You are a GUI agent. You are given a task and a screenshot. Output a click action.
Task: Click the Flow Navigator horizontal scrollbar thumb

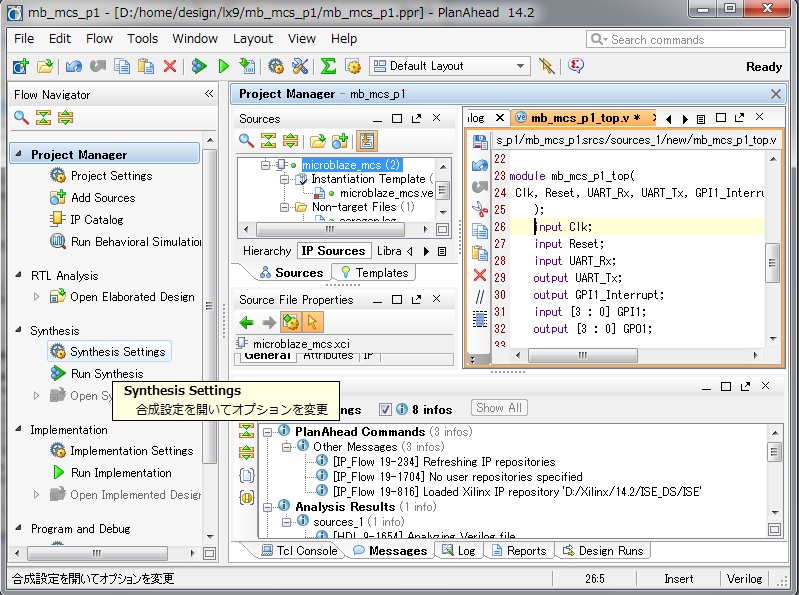tap(97, 553)
